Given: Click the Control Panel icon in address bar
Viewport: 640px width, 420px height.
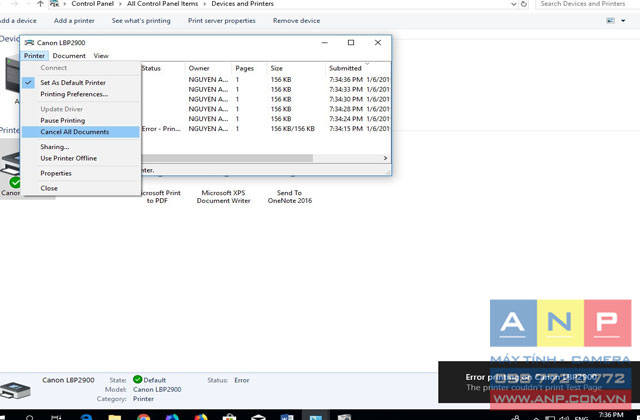Looking at the screenshot, I should [54, 4].
